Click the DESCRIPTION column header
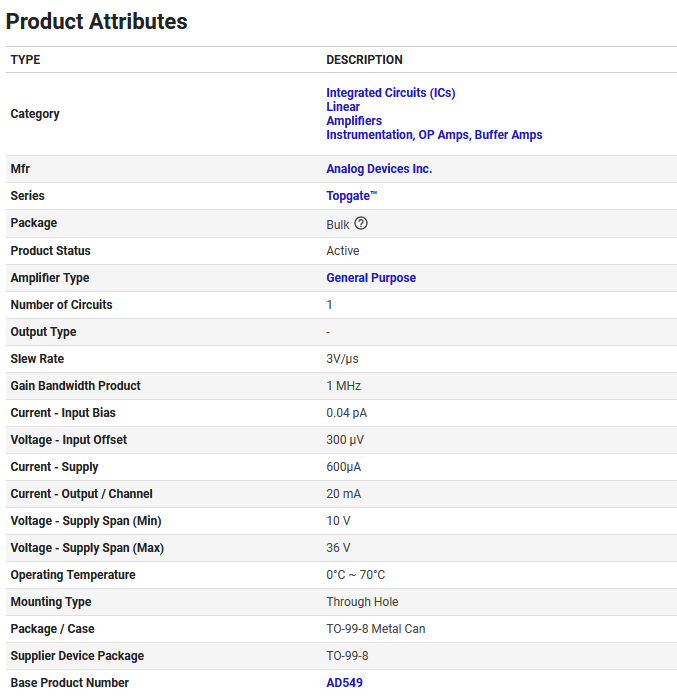The width and height of the screenshot is (677, 696). coord(364,60)
